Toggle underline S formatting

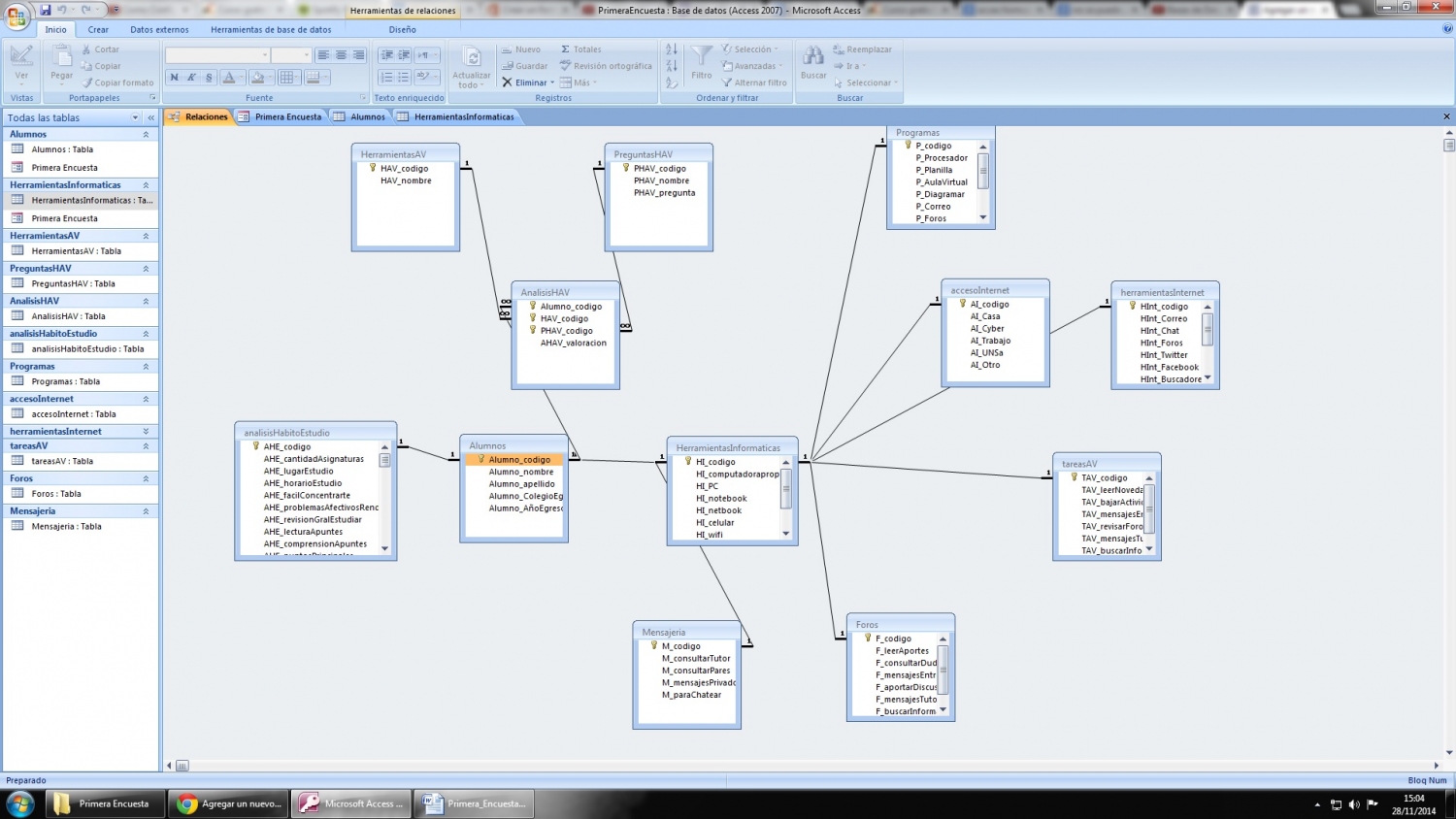point(209,77)
